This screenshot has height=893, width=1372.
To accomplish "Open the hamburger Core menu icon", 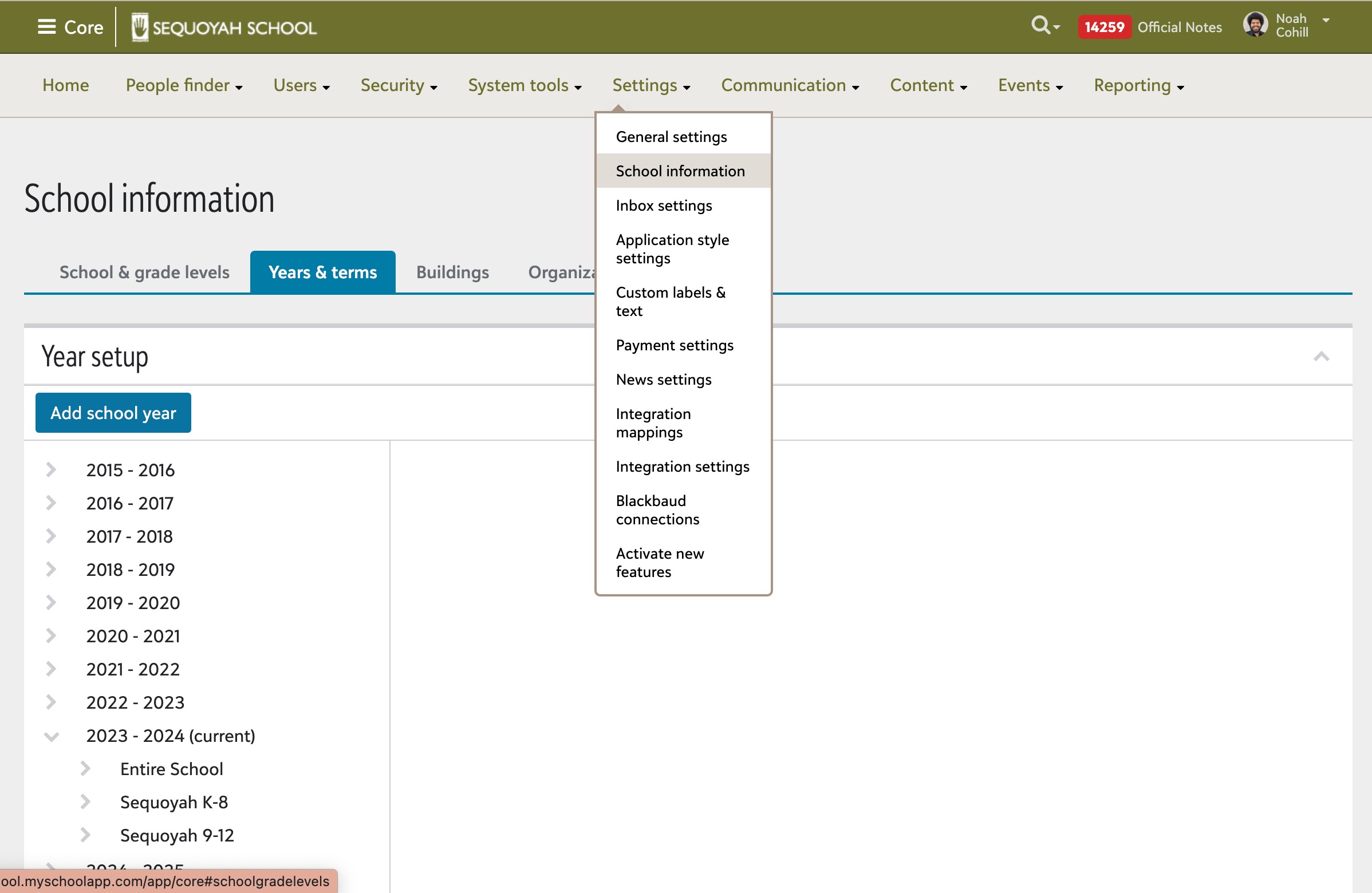I will 47,27.
